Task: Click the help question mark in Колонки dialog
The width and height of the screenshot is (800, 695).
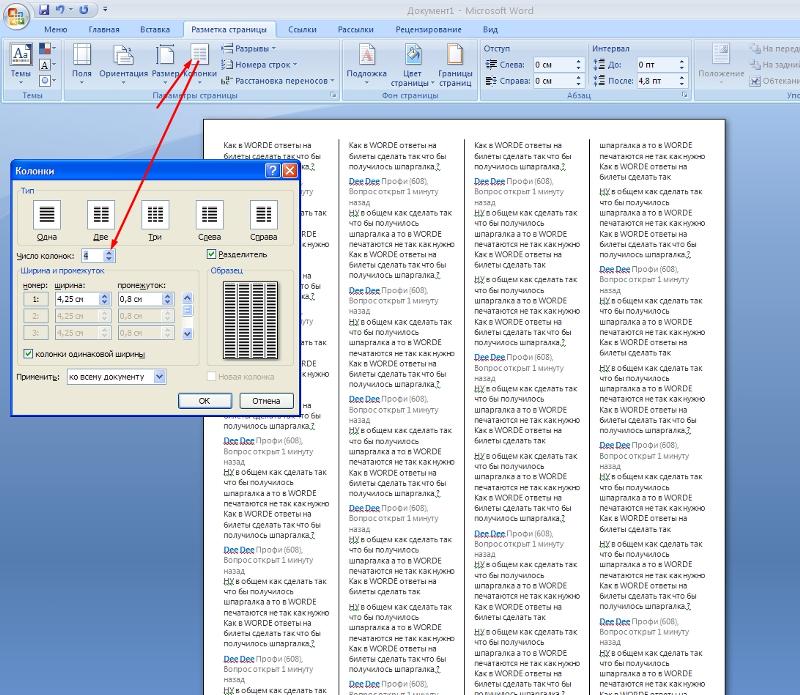Action: [x=273, y=170]
